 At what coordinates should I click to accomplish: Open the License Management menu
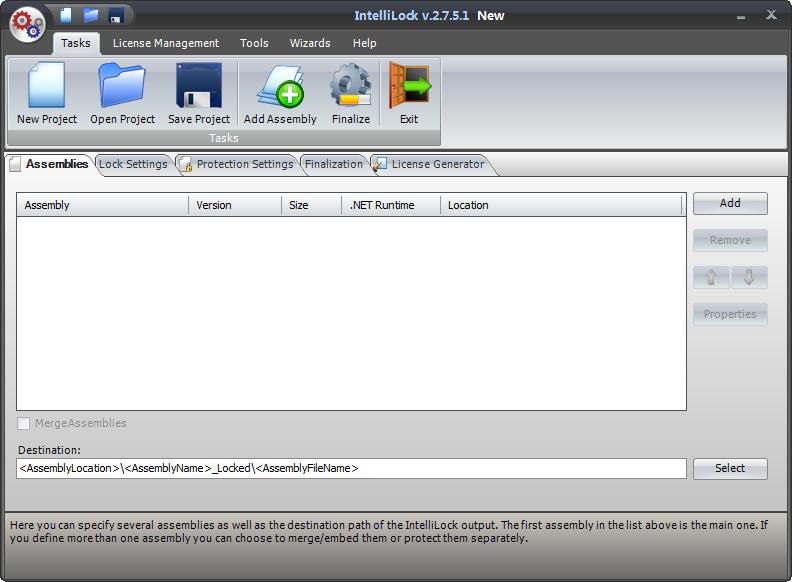(x=166, y=43)
